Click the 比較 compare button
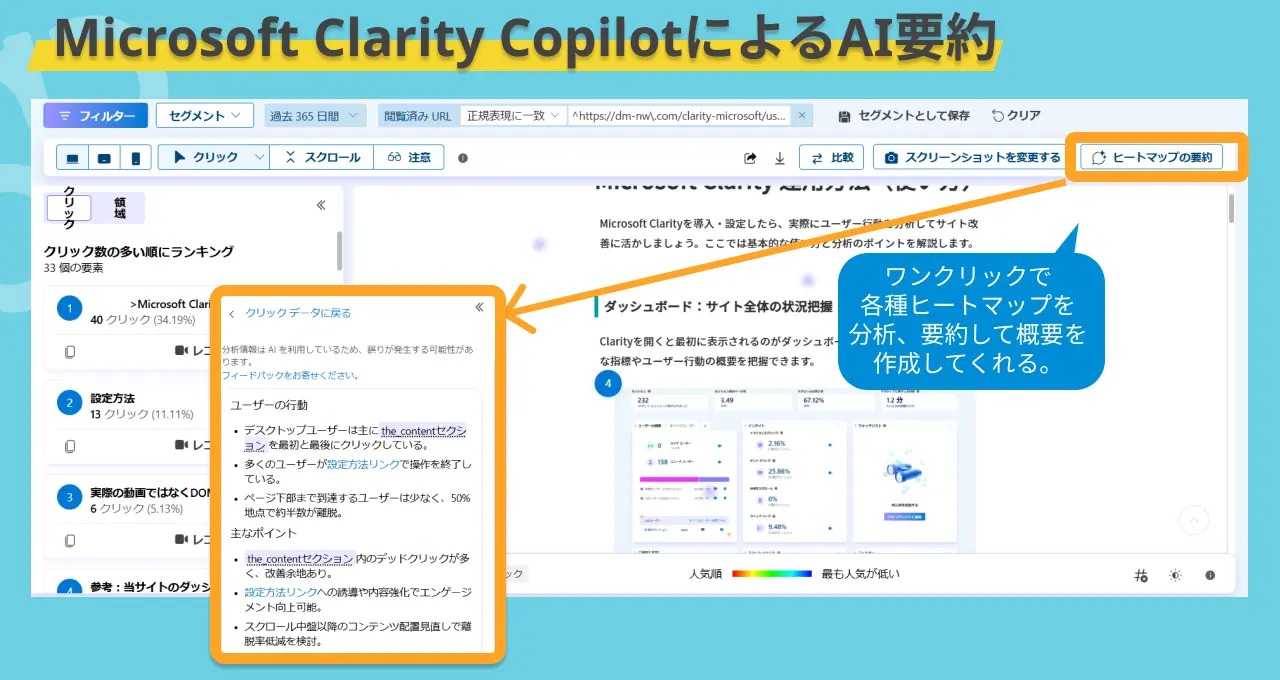This screenshot has height=680, width=1280. click(x=832, y=158)
